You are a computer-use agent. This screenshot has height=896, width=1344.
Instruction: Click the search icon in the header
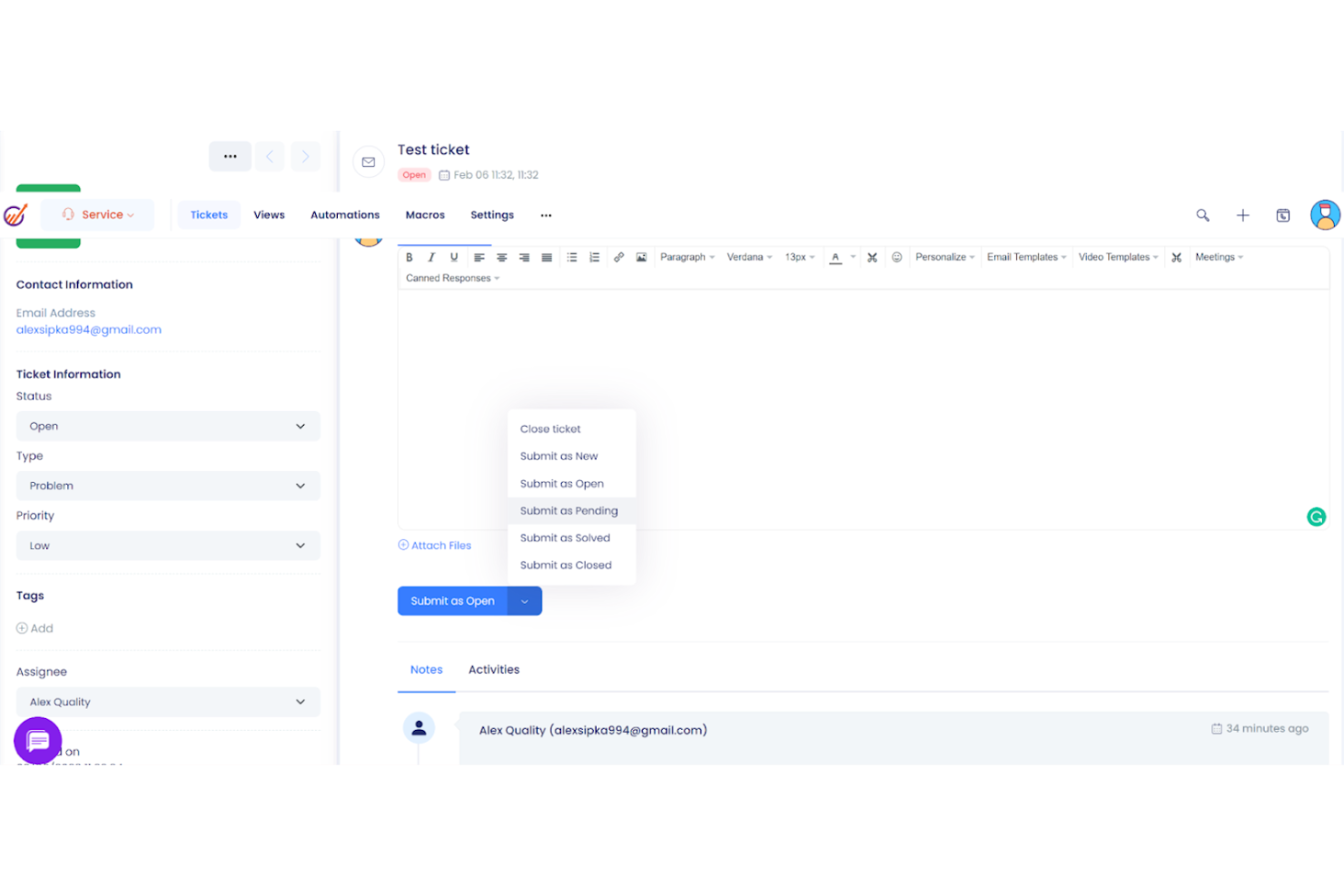[1202, 215]
